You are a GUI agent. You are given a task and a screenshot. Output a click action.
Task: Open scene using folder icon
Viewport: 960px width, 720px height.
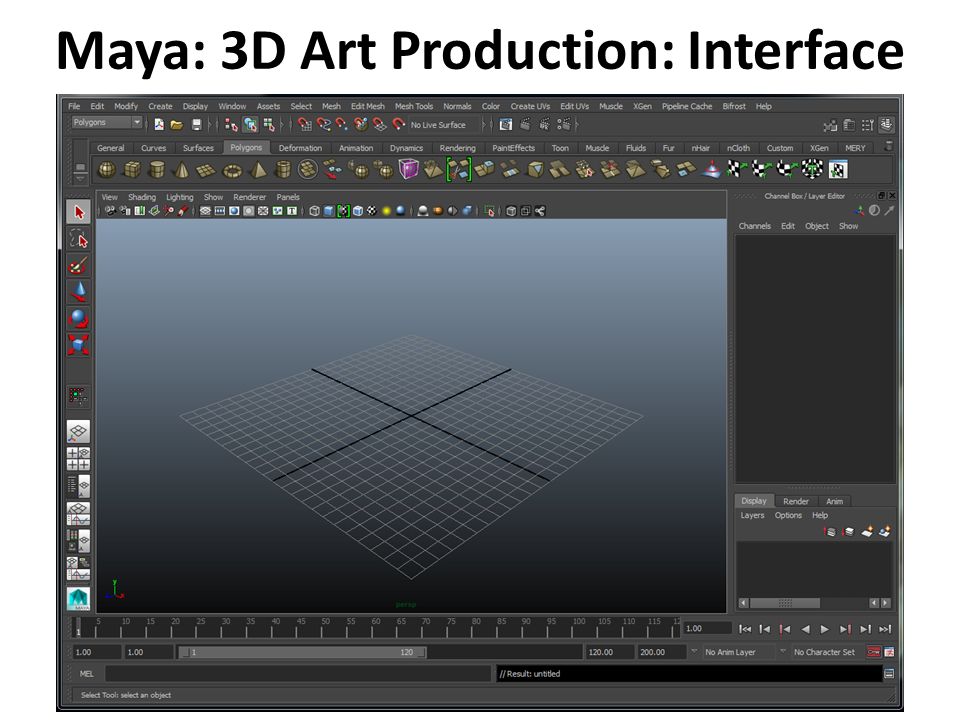[177, 125]
